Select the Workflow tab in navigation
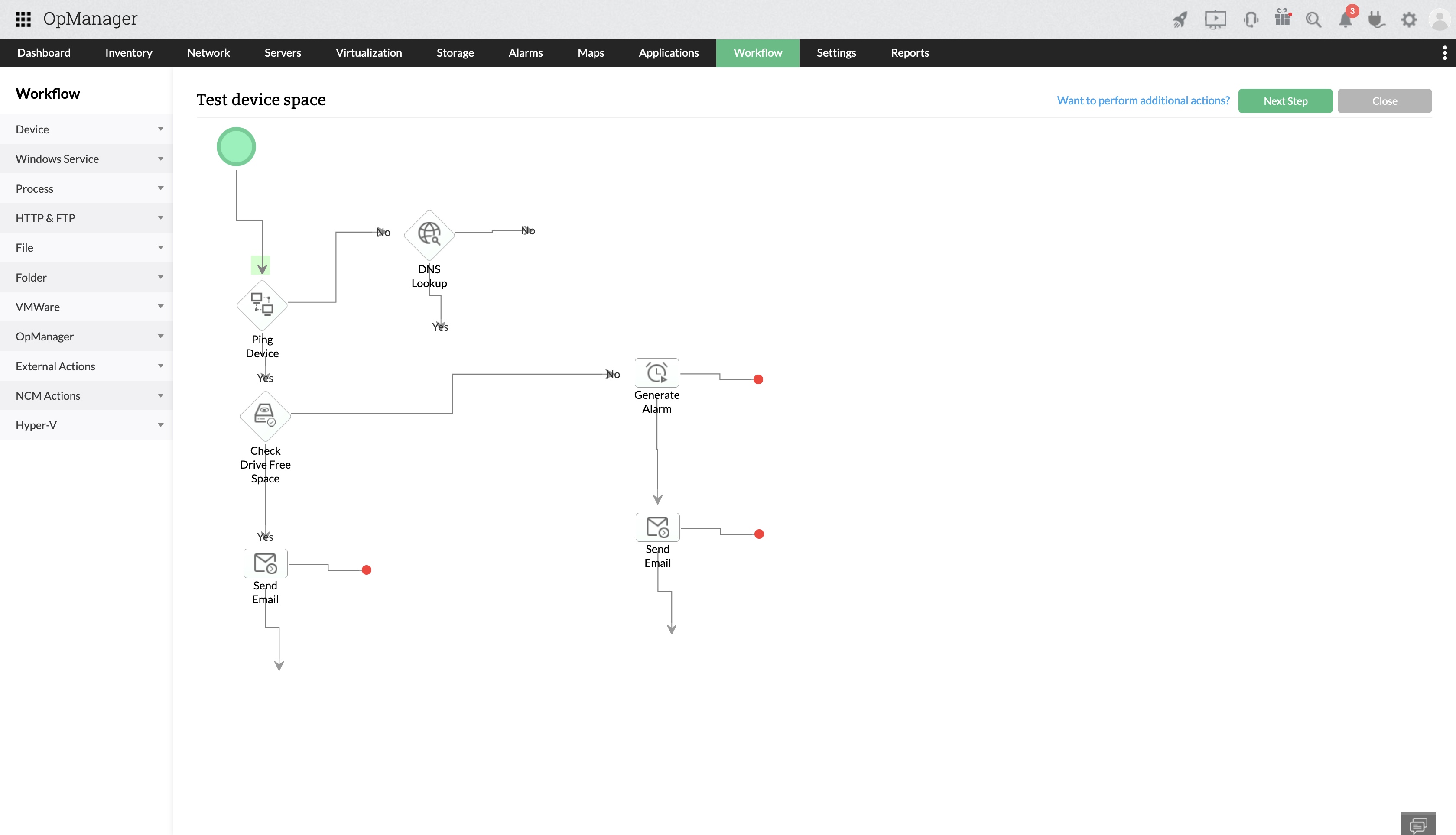Image resolution: width=1456 pixels, height=835 pixels. coord(757,53)
